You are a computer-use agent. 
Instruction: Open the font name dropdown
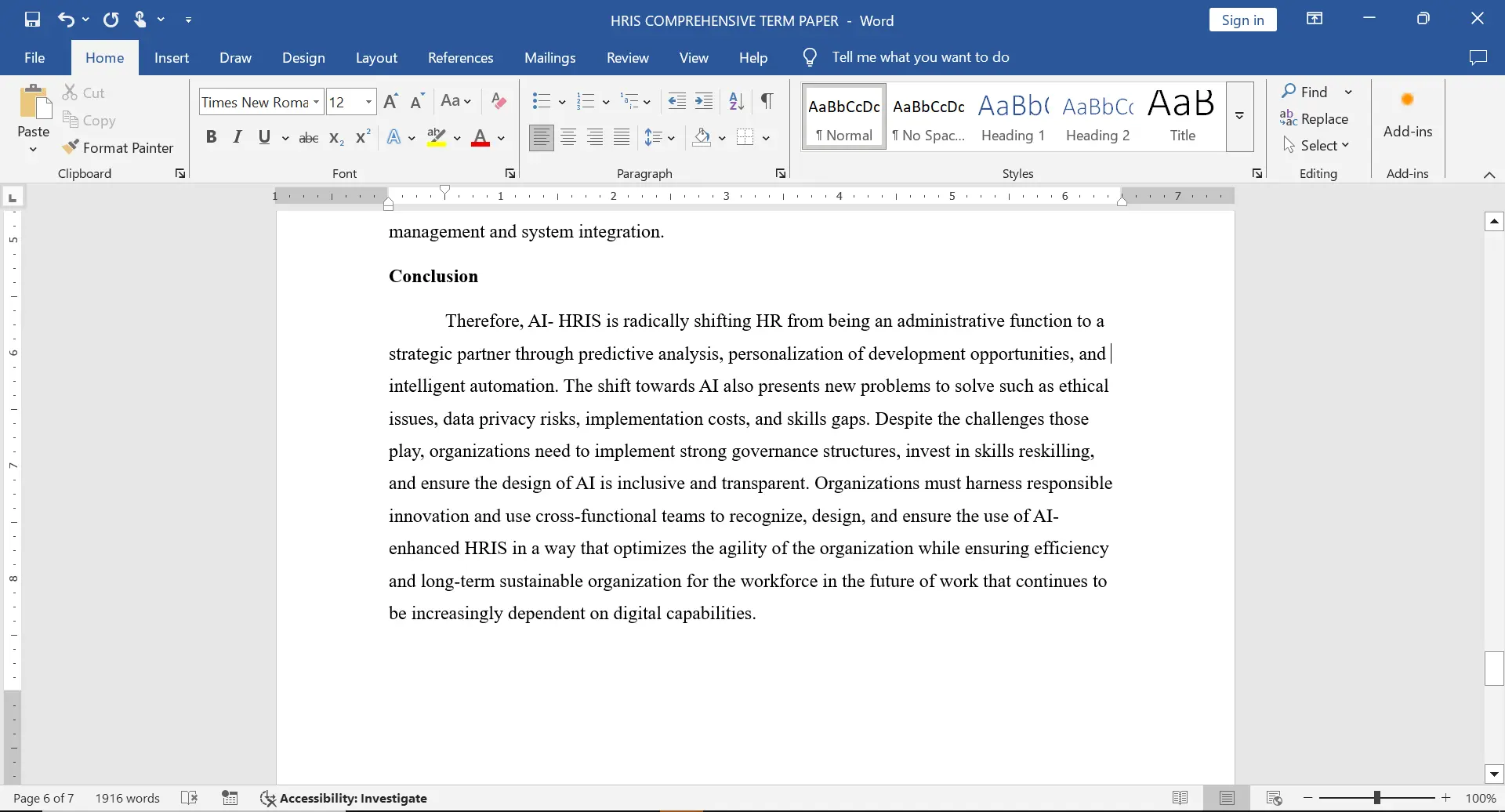pyautogui.click(x=316, y=102)
